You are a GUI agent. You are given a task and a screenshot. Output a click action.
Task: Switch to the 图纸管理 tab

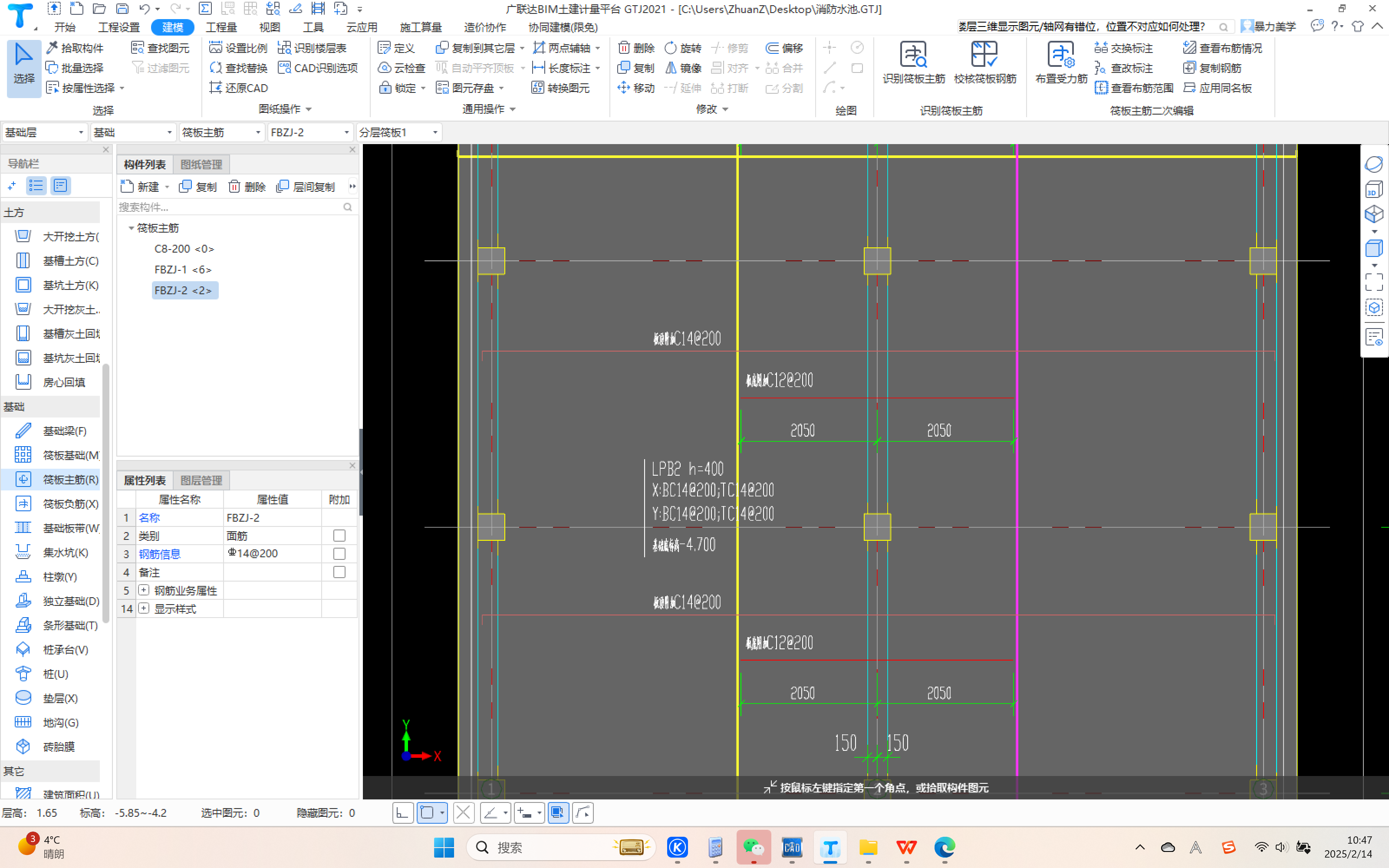pyautogui.click(x=201, y=165)
